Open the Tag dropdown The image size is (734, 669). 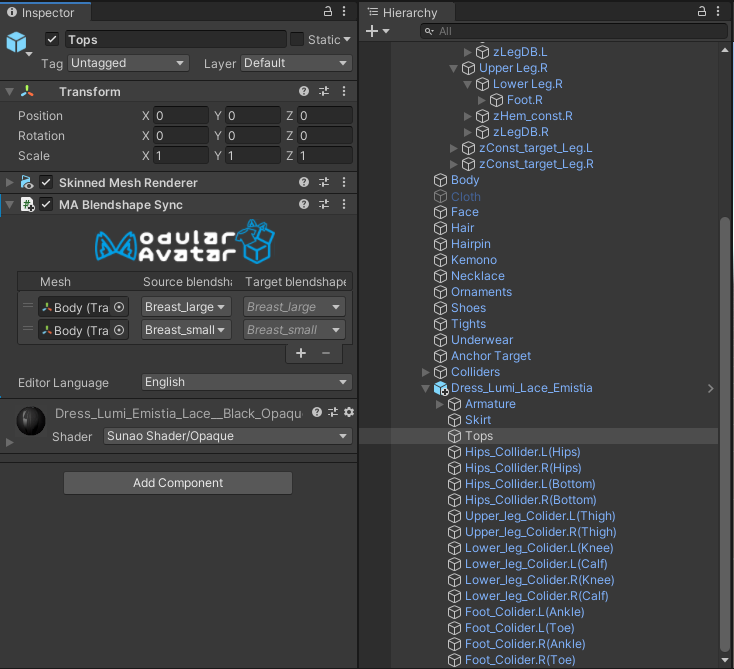point(128,63)
